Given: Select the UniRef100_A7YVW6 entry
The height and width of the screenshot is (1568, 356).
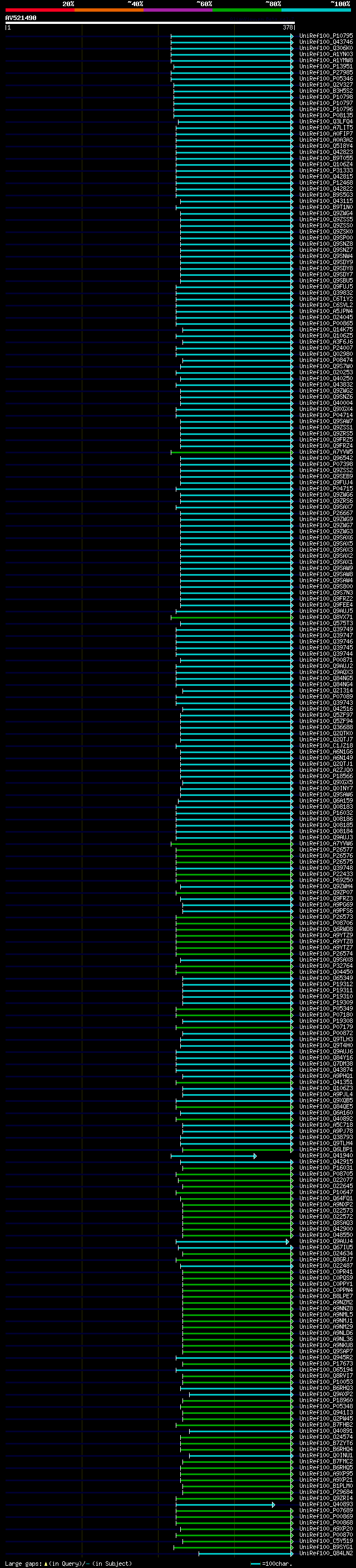Looking at the screenshot, I should pos(326,844).
